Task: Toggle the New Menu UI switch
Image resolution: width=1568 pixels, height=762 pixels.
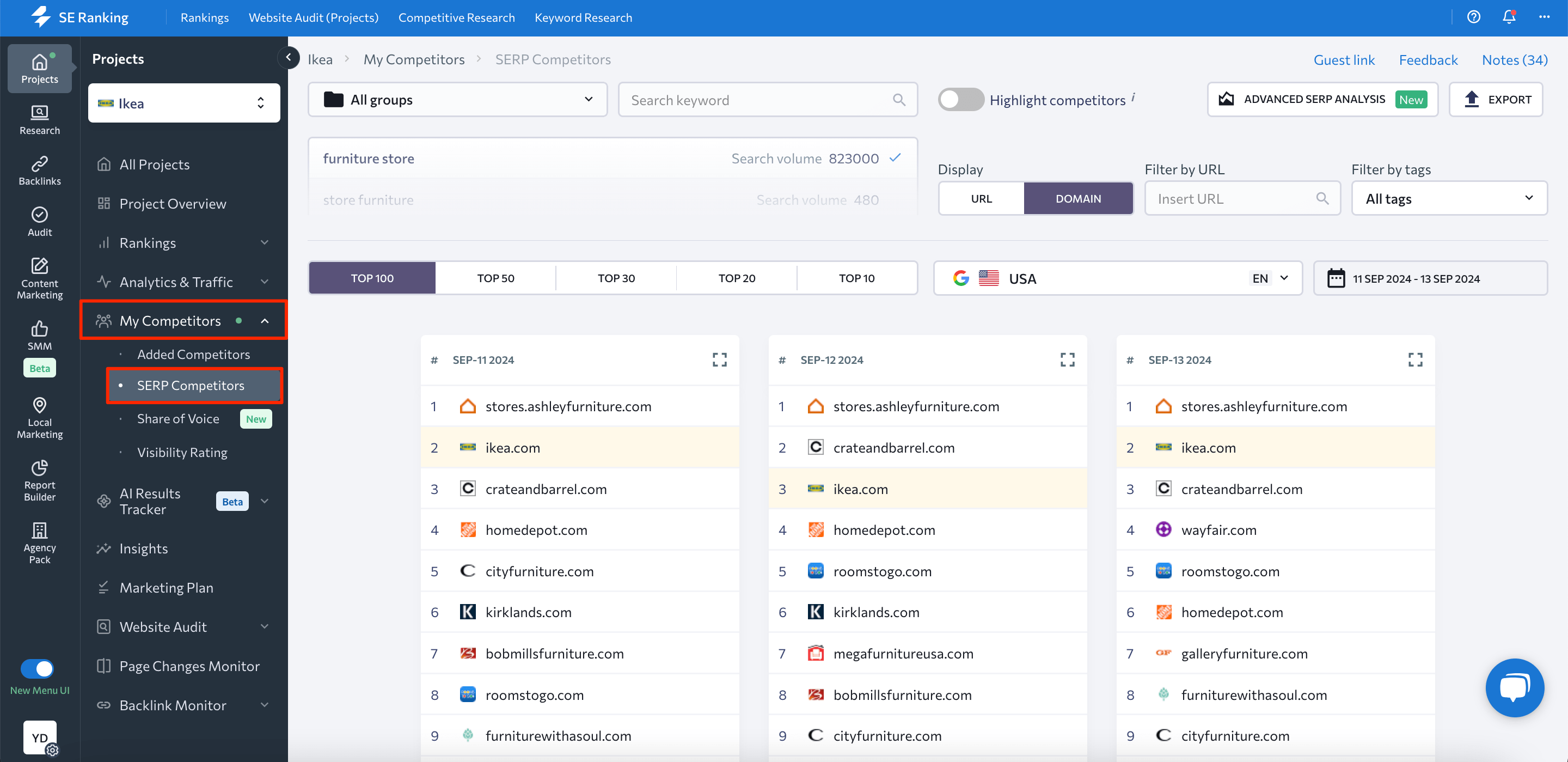Action: pyautogui.click(x=37, y=668)
